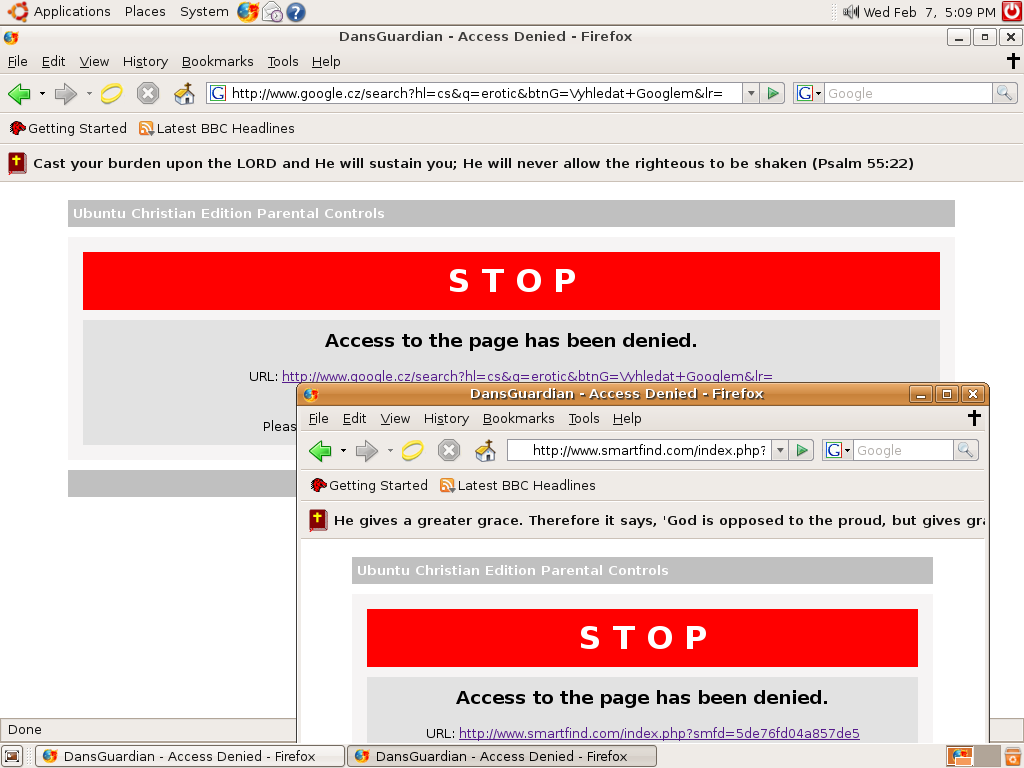Open Forward history dropdown in front window
Screen dimensions: 1024x768
(x=390, y=451)
